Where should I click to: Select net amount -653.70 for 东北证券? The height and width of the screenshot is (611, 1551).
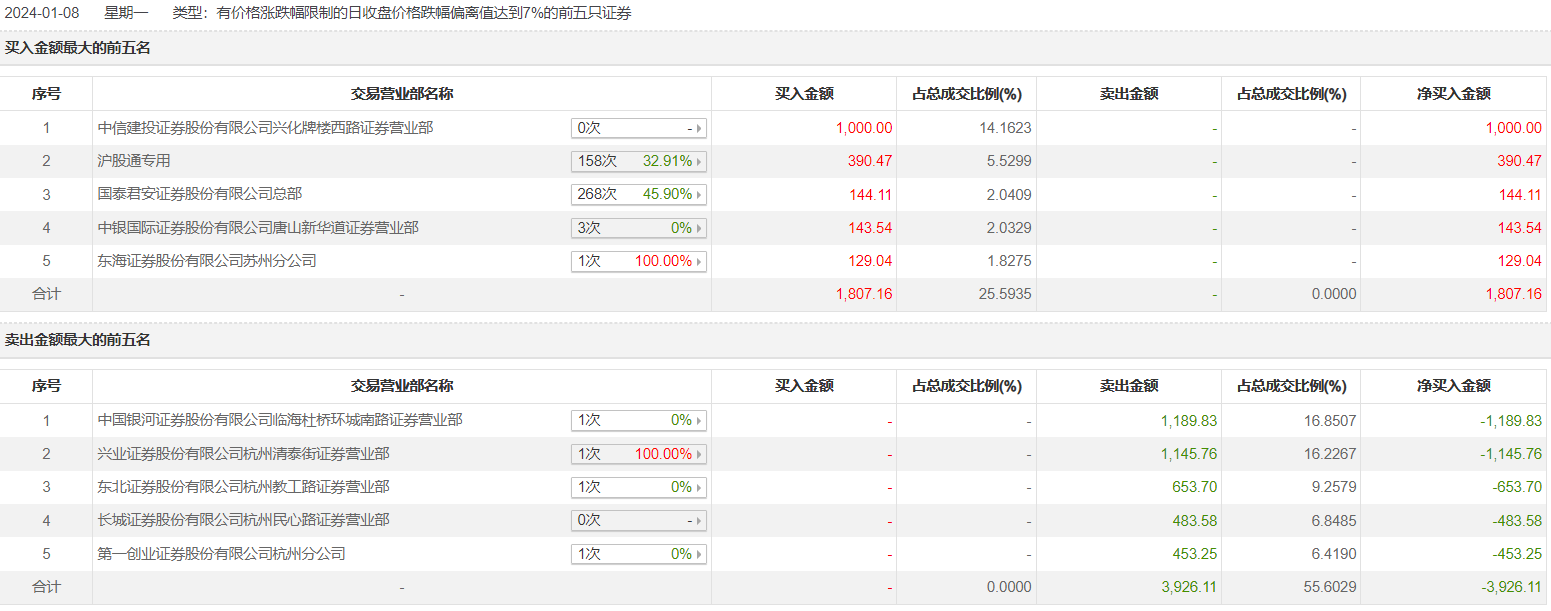1517,487
